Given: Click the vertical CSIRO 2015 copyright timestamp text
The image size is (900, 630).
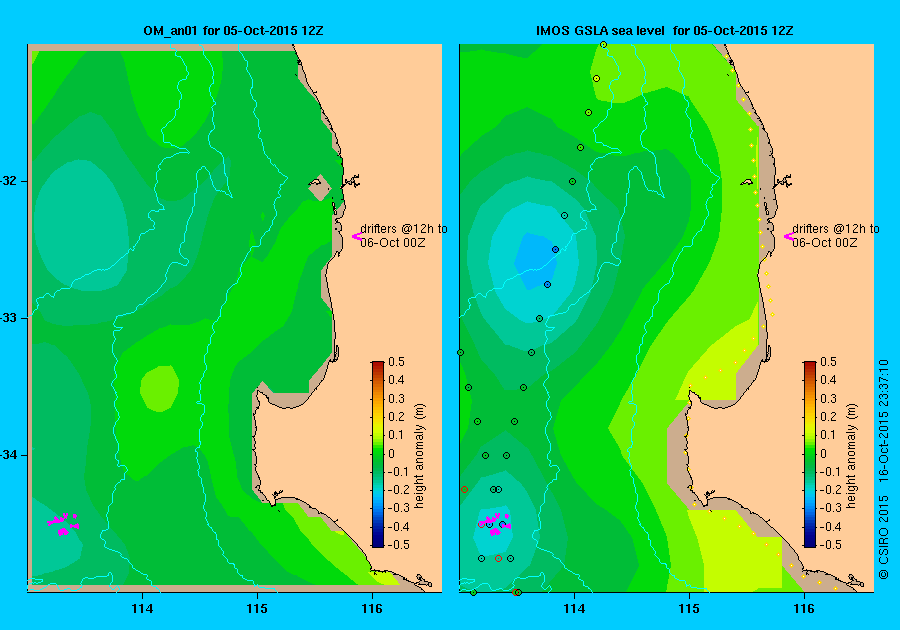Looking at the screenshot, I should [883, 469].
